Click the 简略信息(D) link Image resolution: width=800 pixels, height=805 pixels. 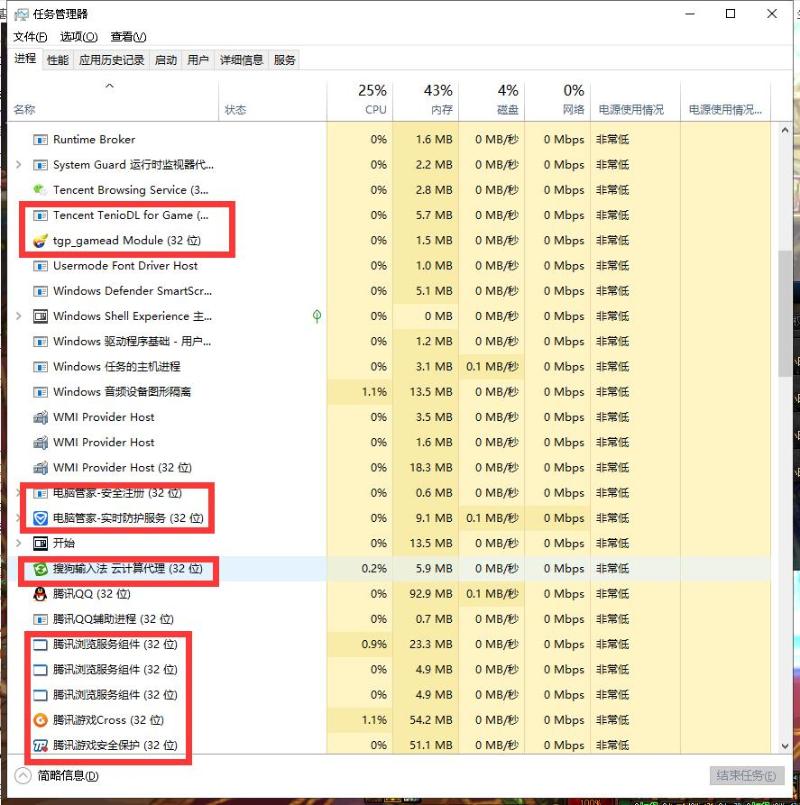click(68, 776)
